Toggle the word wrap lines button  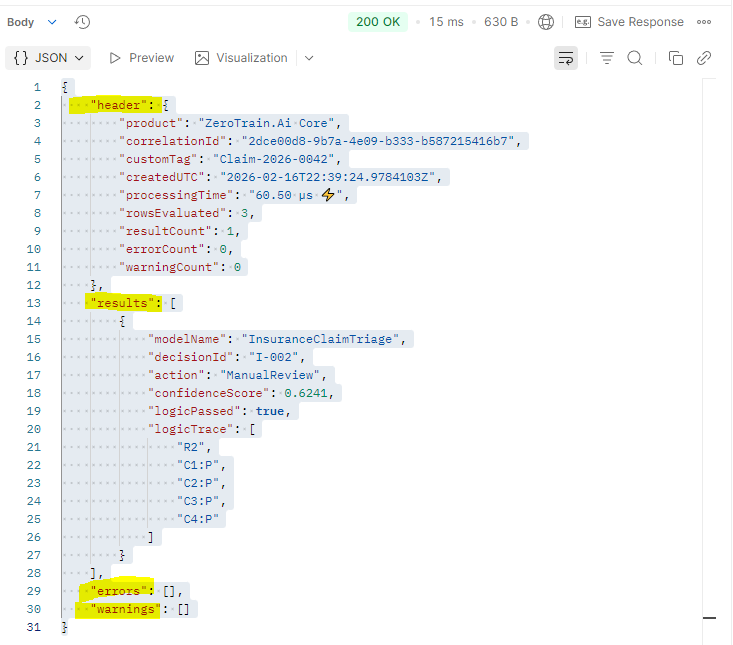click(x=566, y=58)
